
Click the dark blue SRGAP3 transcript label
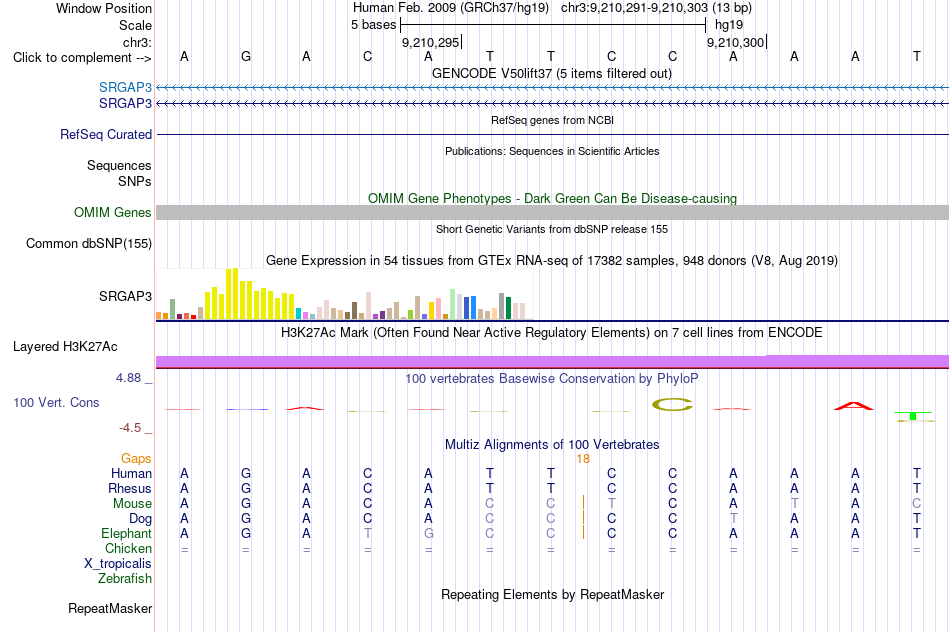pos(125,104)
